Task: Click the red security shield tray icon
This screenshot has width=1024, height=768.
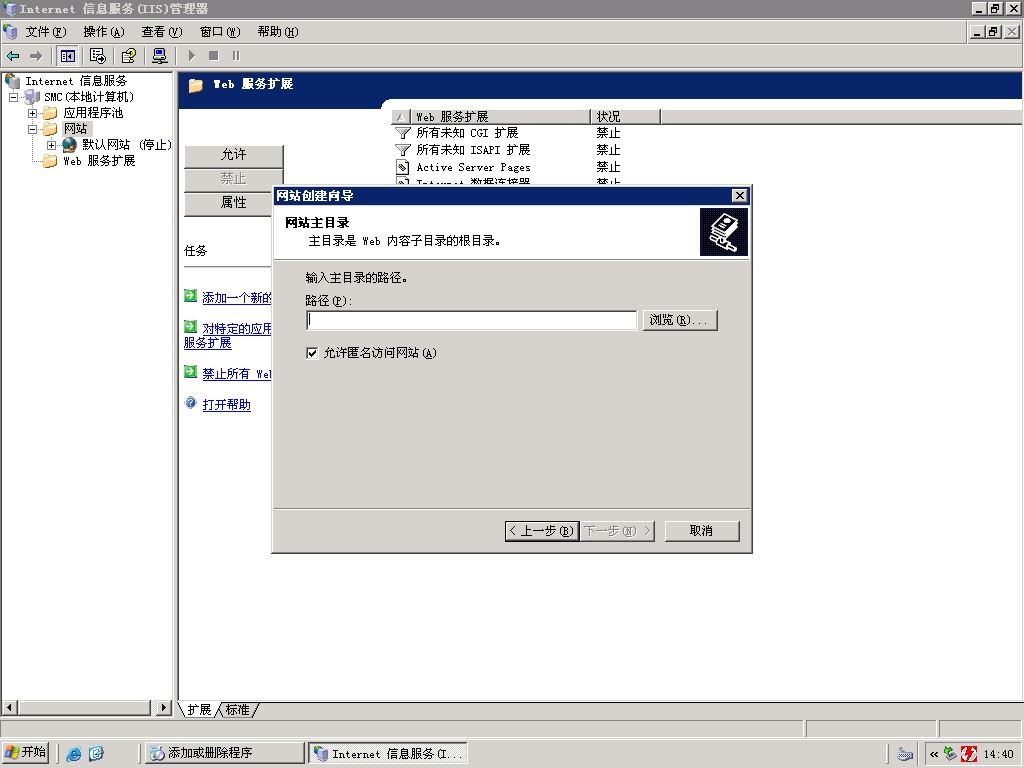Action: (969, 754)
